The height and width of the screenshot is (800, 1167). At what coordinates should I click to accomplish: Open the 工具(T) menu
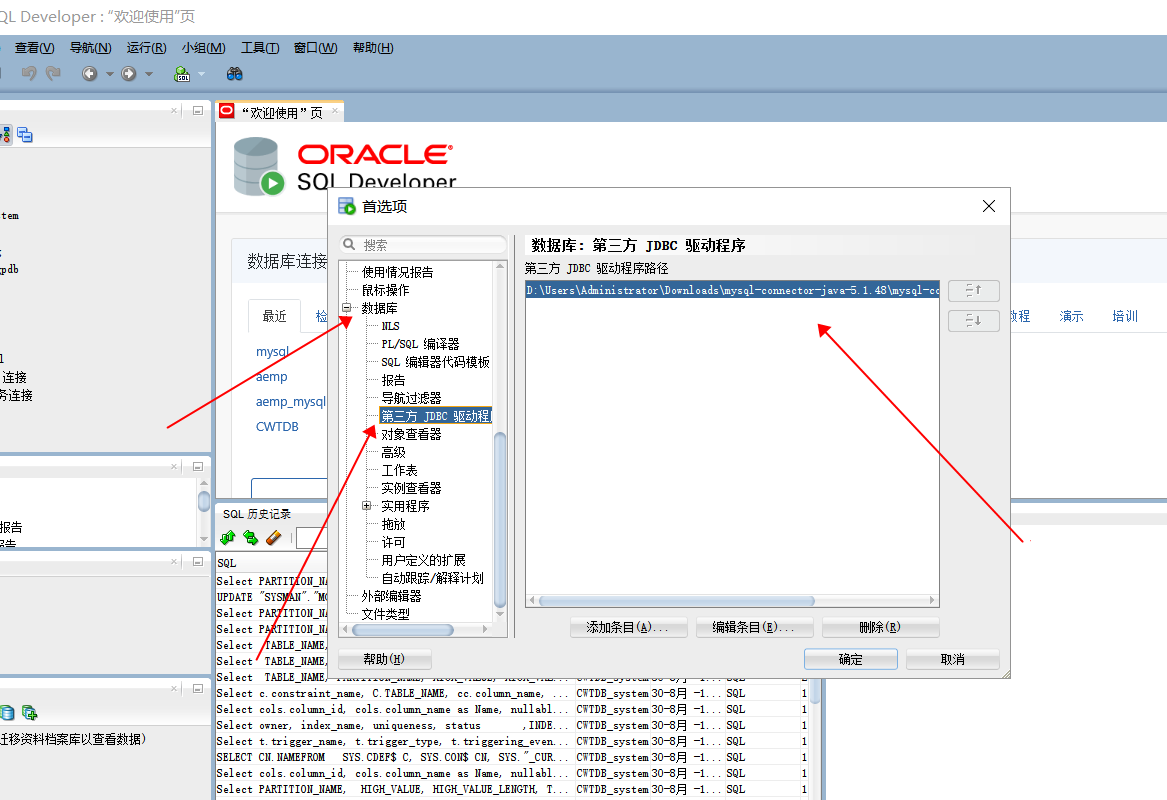260,48
